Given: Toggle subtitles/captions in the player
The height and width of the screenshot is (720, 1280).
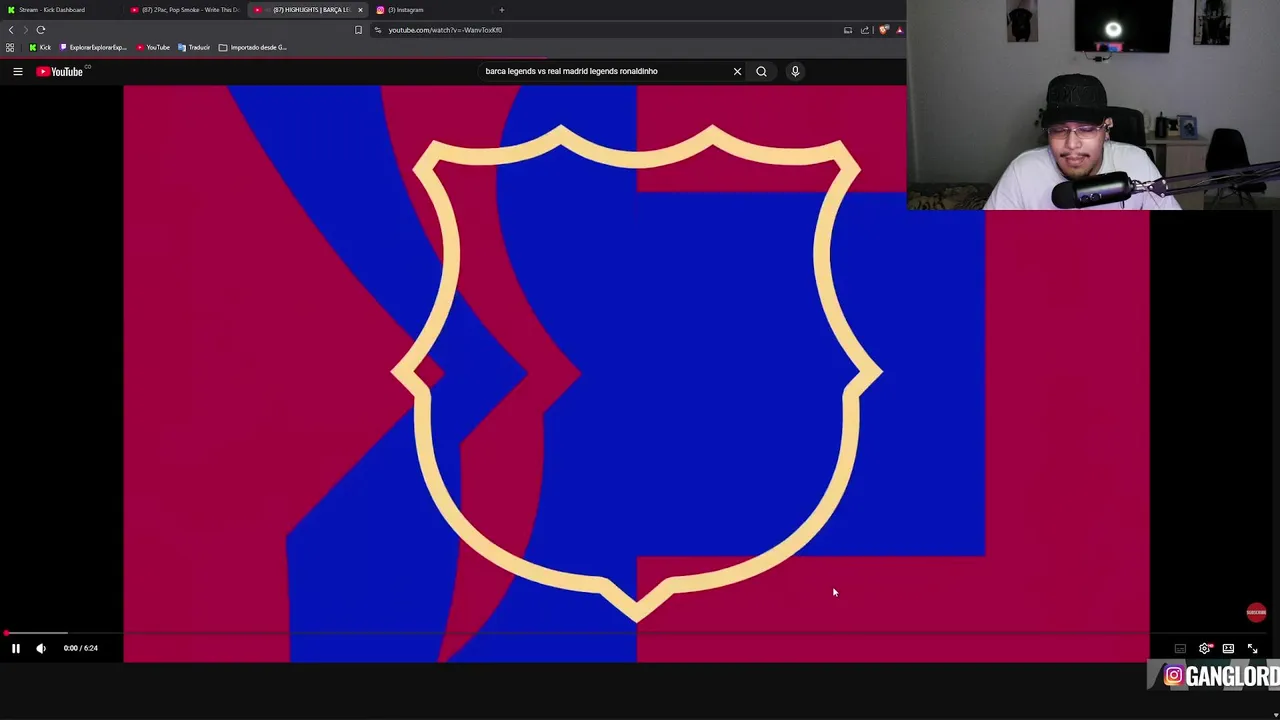Looking at the screenshot, I should [1180, 648].
